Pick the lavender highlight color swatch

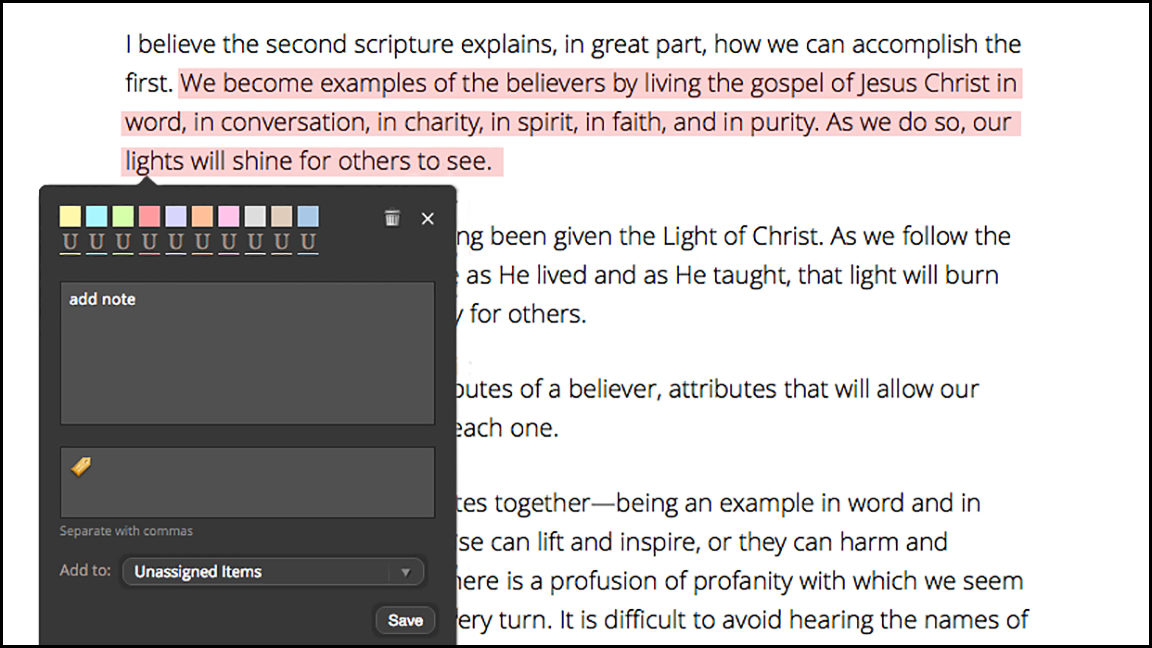pyautogui.click(x=176, y=216)
